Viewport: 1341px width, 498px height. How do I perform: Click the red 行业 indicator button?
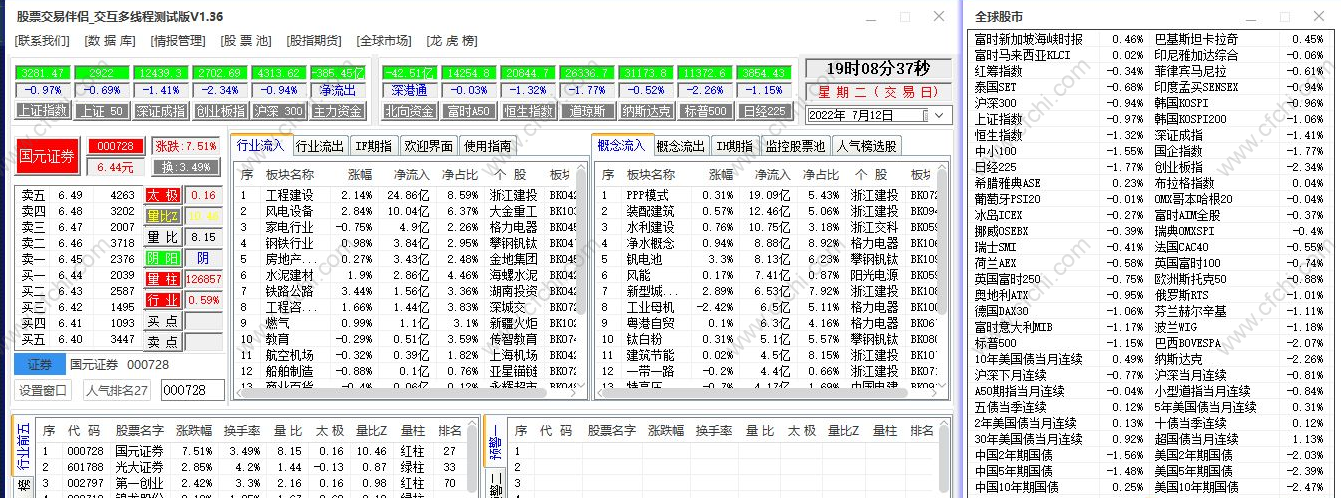(x=163, y=300)
